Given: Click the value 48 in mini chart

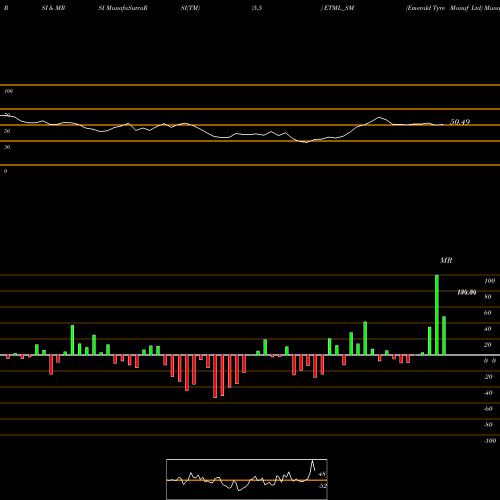Looking at the screenshot, I should (322, 474).
